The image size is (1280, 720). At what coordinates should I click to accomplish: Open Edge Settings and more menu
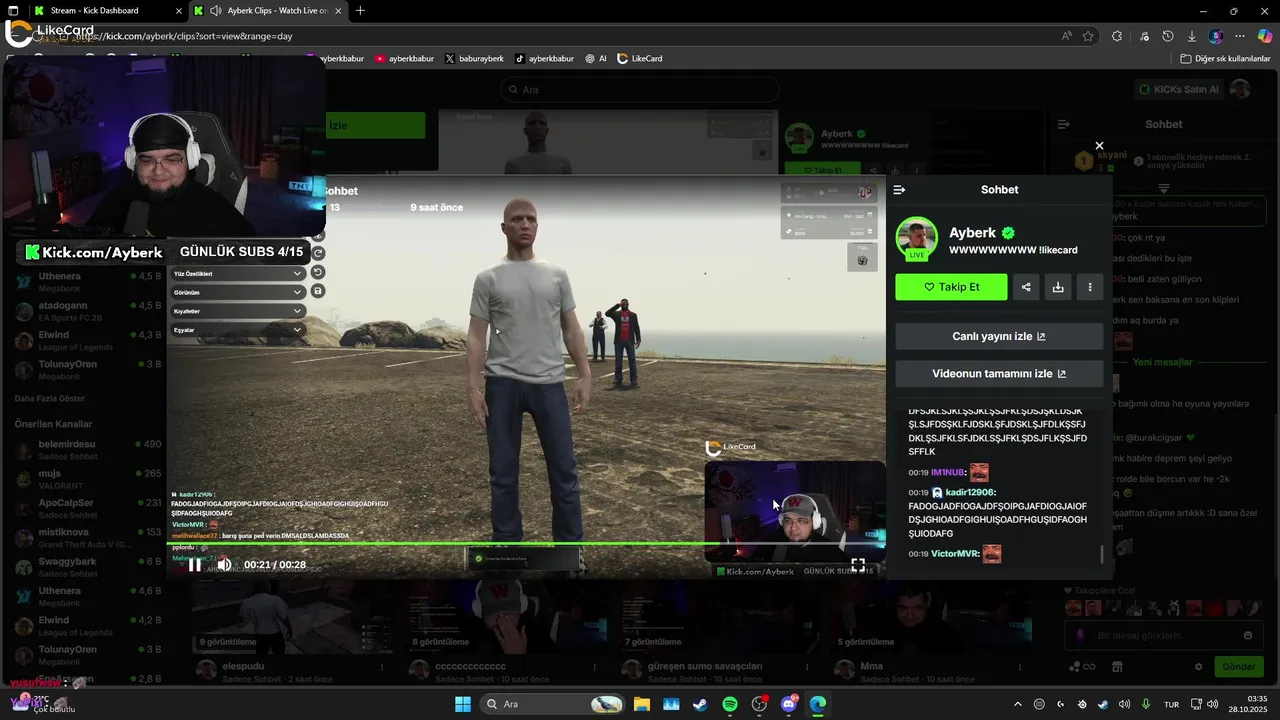pos(1240,36)
